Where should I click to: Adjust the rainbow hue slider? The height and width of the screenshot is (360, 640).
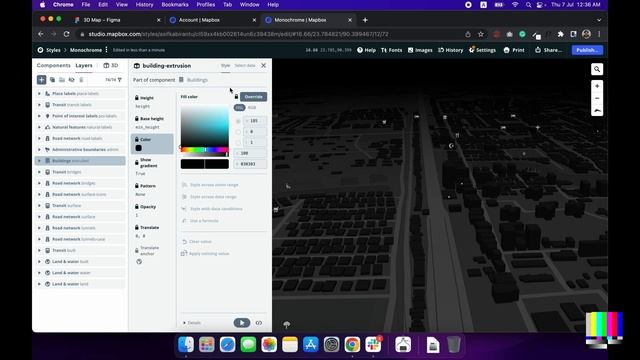coord(204,150)
